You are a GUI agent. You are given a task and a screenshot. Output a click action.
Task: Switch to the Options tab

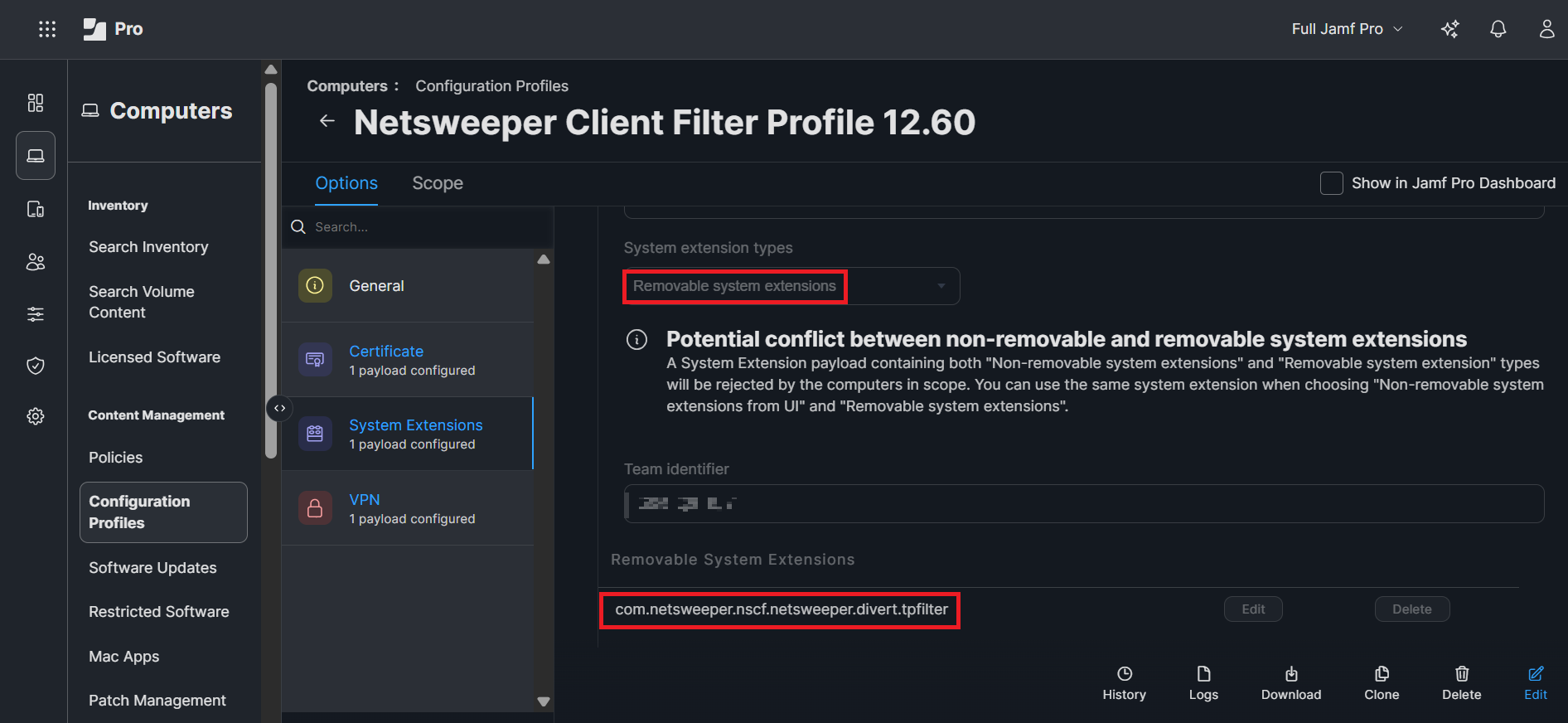(x=346, y=183)
